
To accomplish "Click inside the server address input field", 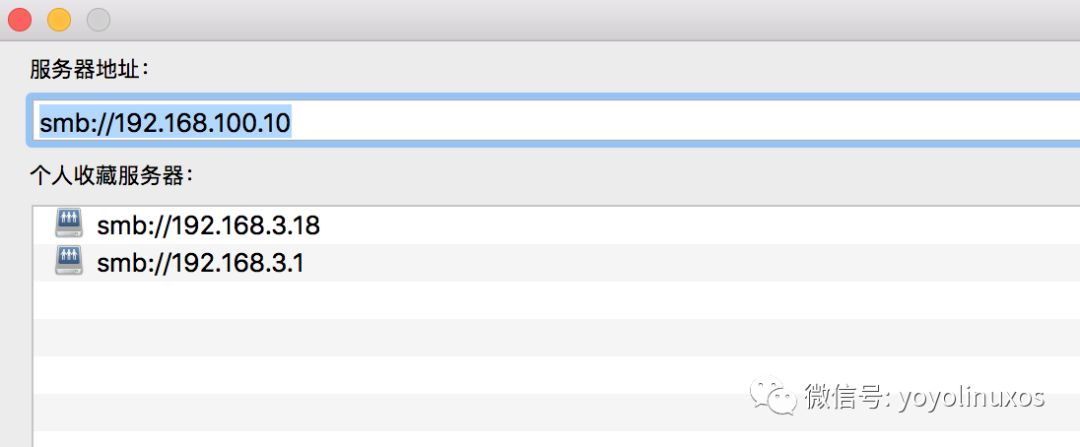I will (554, 121).
